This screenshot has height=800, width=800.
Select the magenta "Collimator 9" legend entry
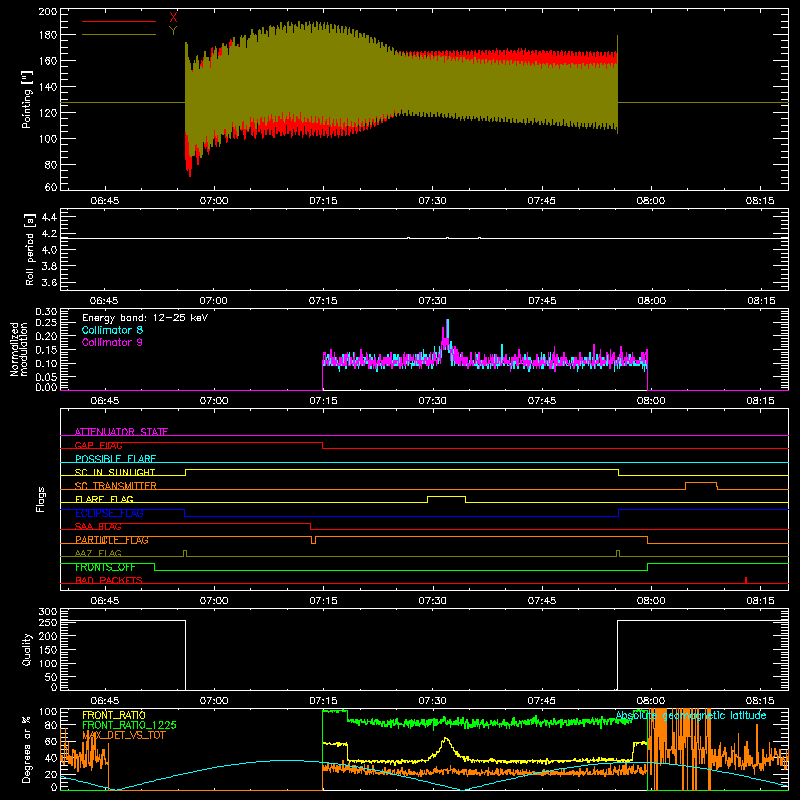(112, 342)
